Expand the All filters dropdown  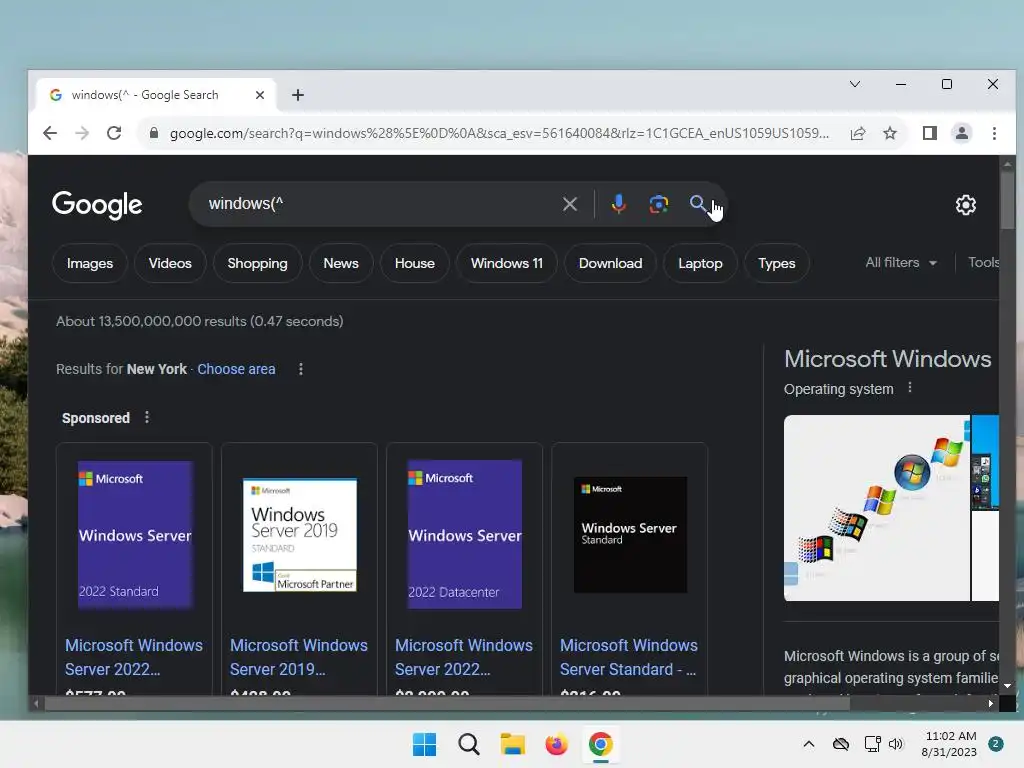pos(901,263)
